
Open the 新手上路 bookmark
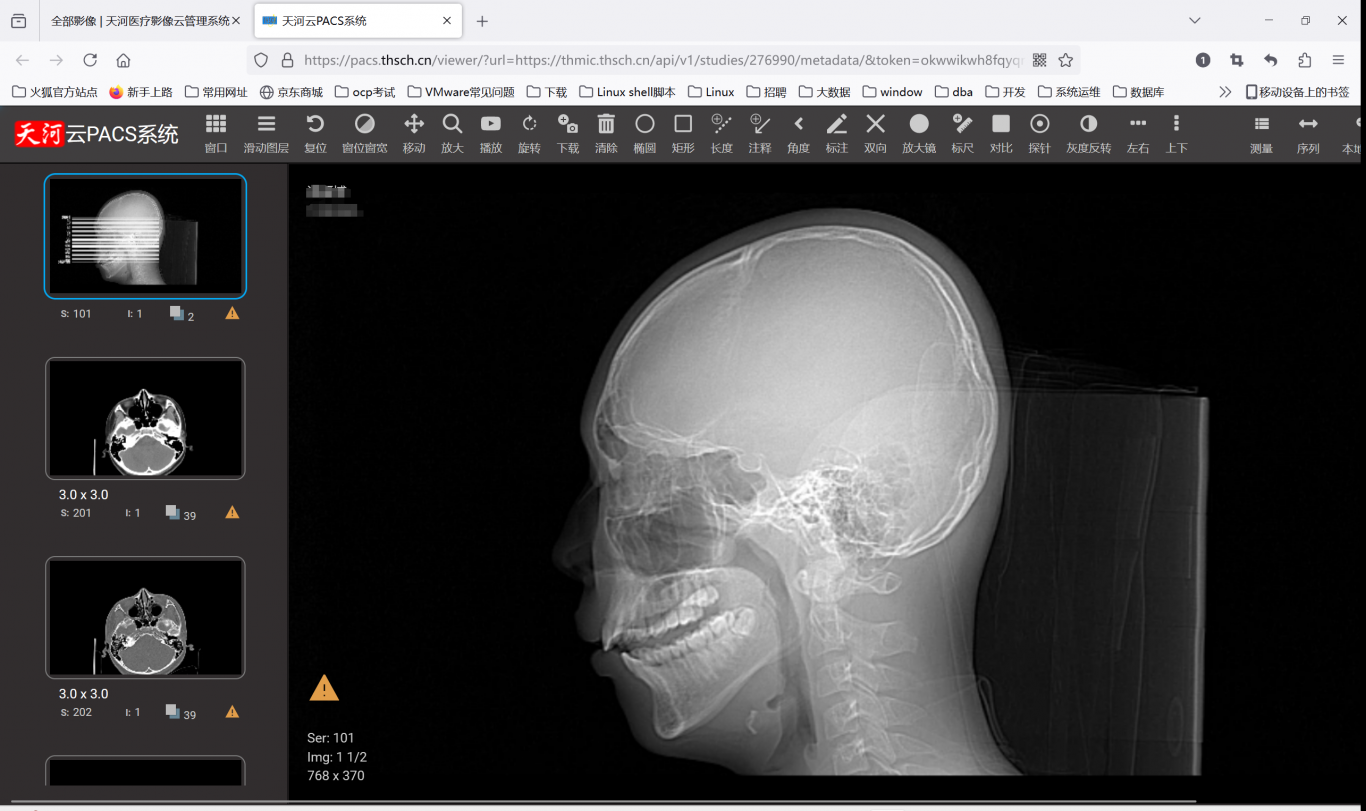pos(141,92)
